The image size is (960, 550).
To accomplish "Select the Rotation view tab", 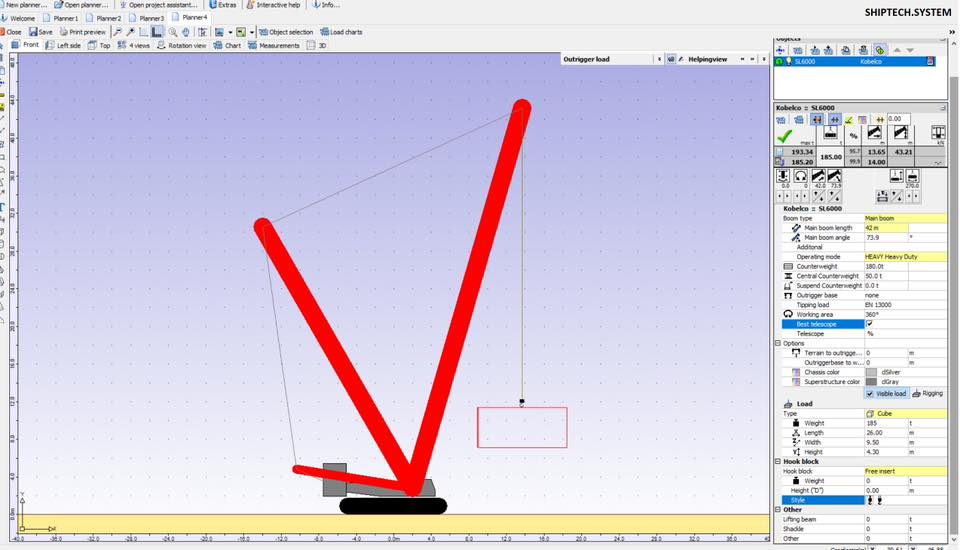I will tap(182, 45).
